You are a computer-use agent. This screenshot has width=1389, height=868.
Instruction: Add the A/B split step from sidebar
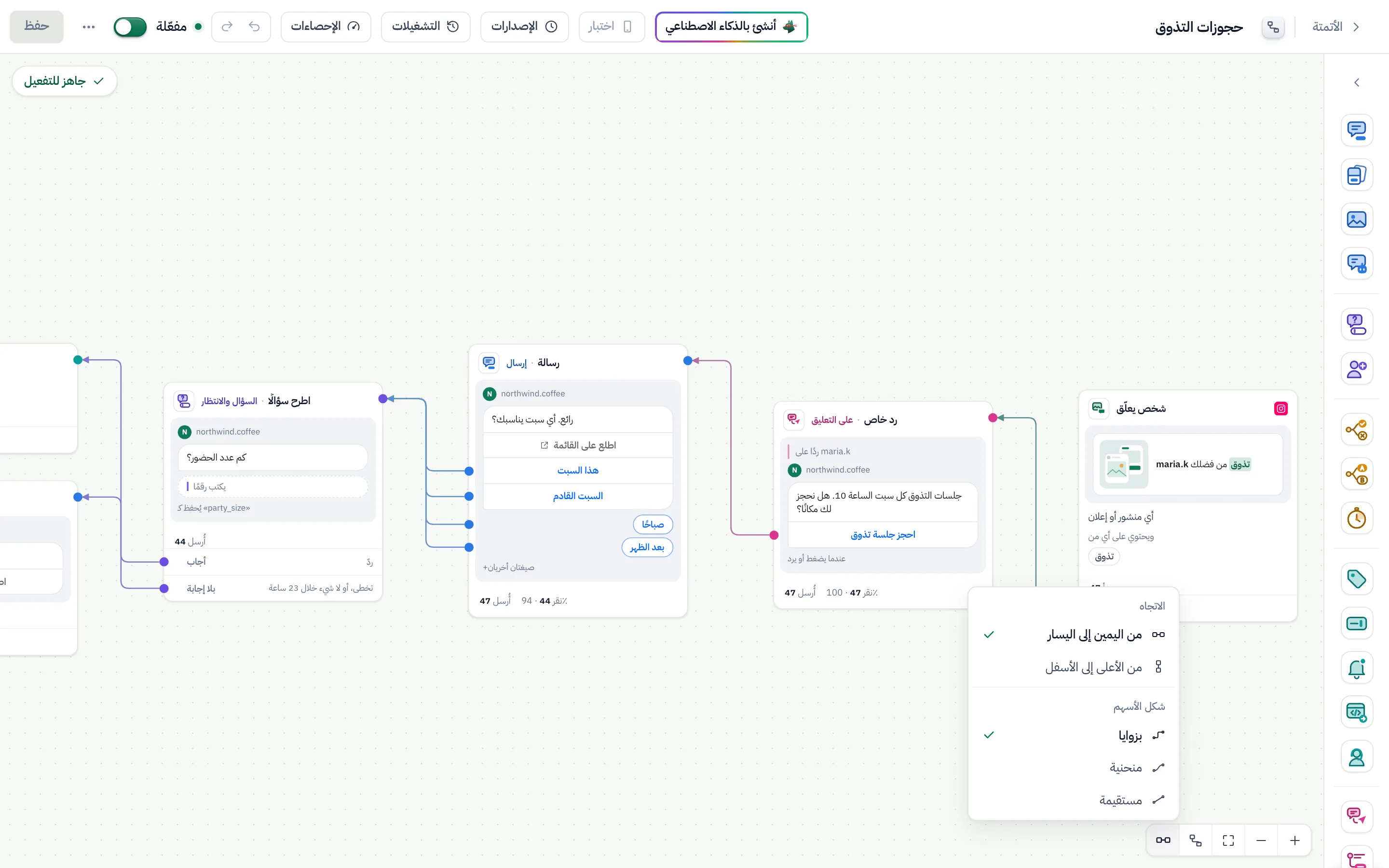1356,474
